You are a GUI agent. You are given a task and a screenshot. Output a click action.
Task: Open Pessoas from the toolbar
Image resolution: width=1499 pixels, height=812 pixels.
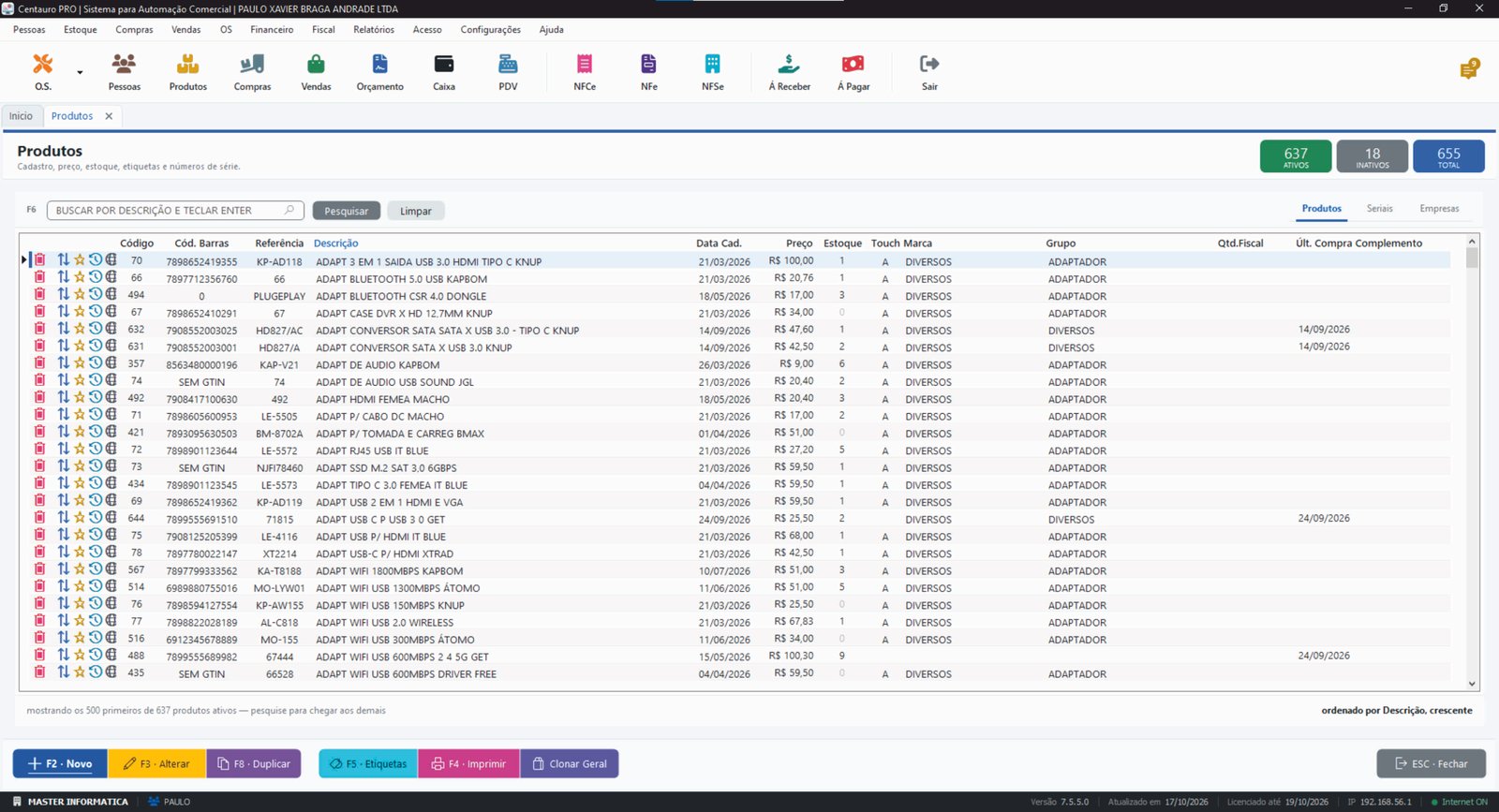(x=124, y=72)
